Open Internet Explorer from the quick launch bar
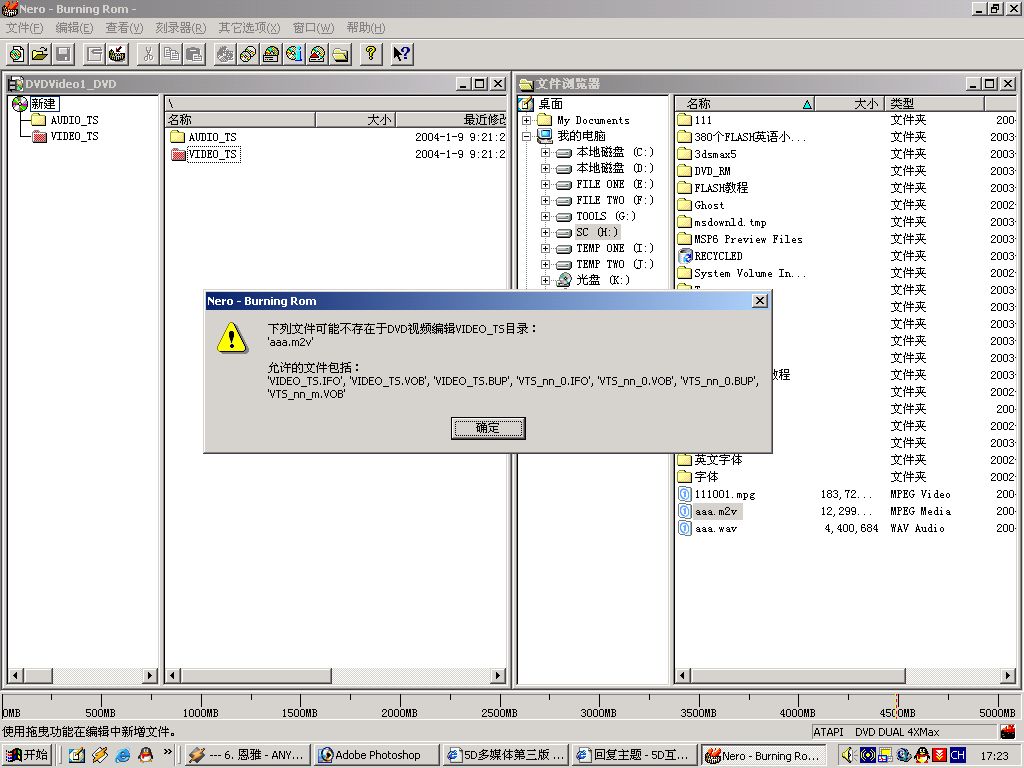The width and height of the screenshot is (1024, 768). [x=122, y=755]
